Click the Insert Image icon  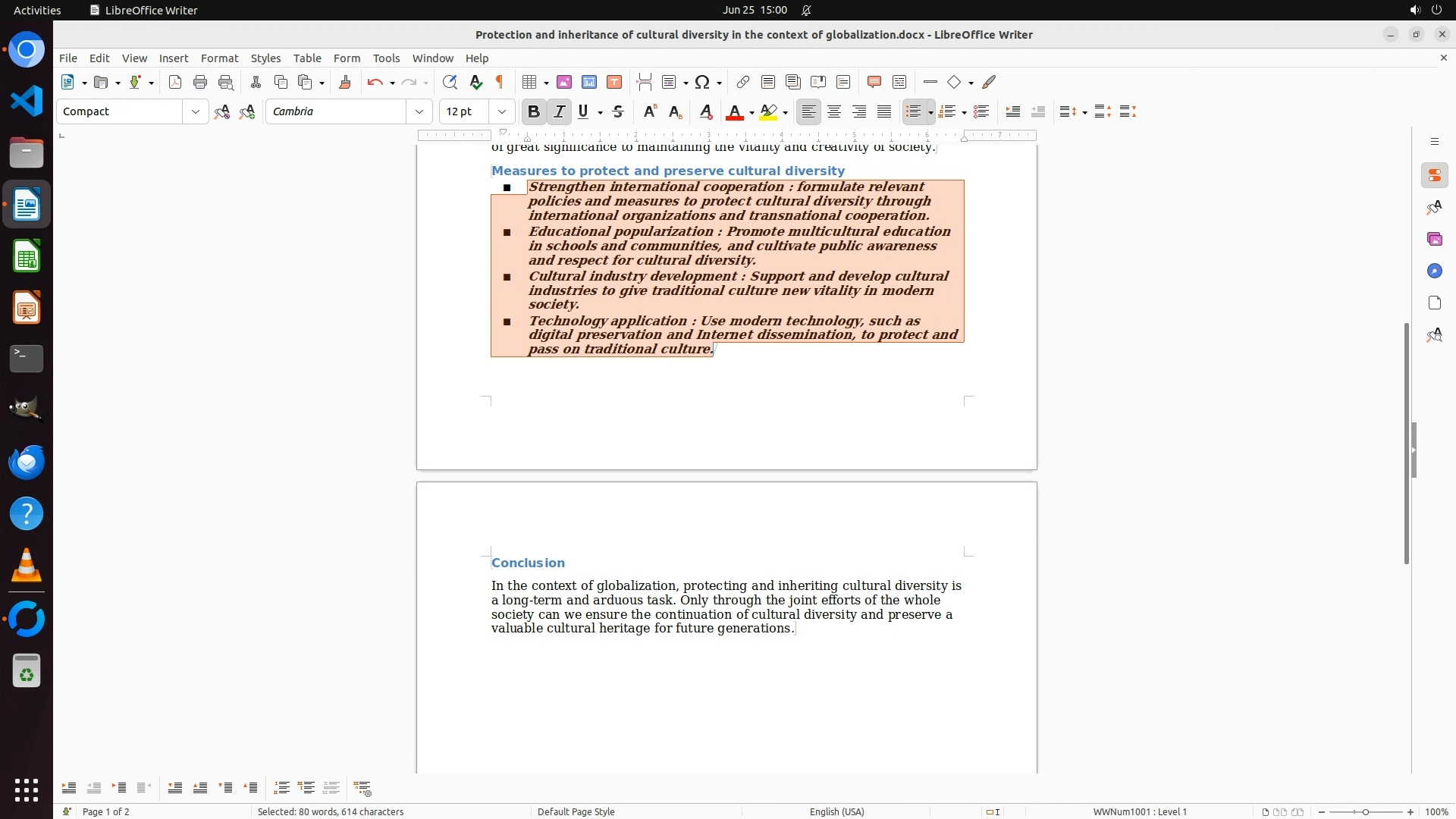(563, 82)
